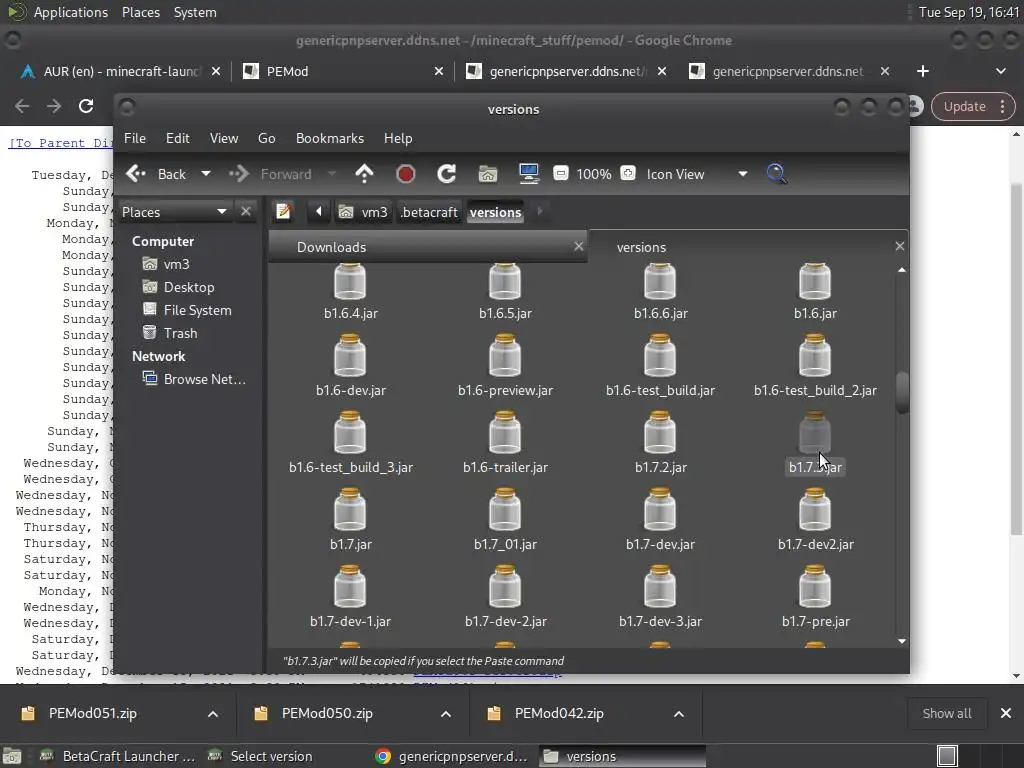The width and height of the screenshot is (1024, 768).
Task: Select the b1.7.2.jar file icon
Action: point(660,434)
